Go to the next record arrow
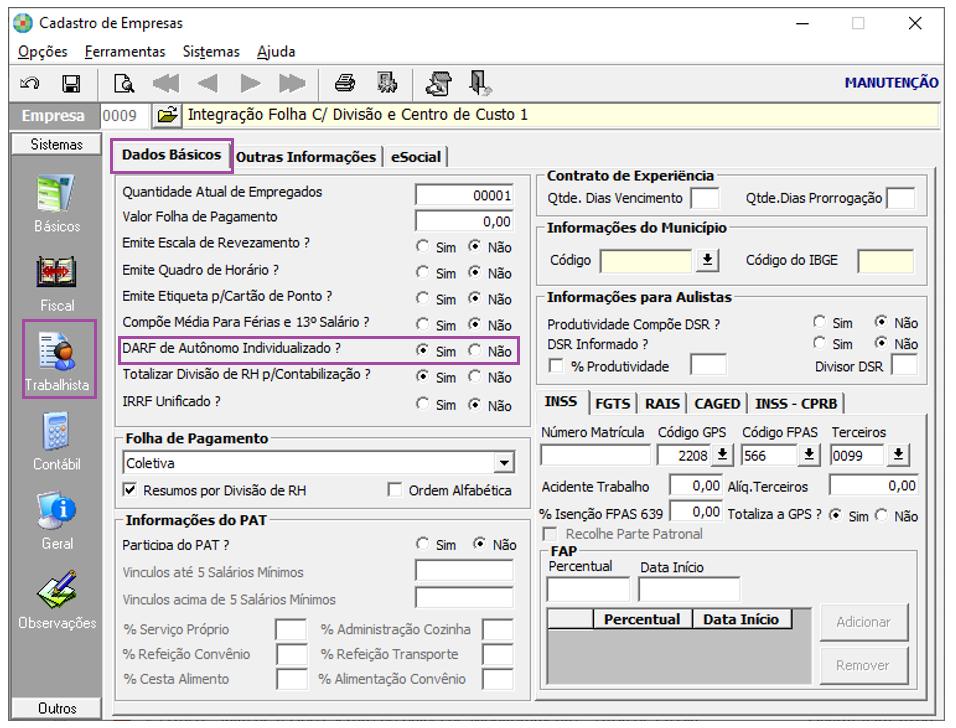The image size is (956, 728). click(250, 83)
